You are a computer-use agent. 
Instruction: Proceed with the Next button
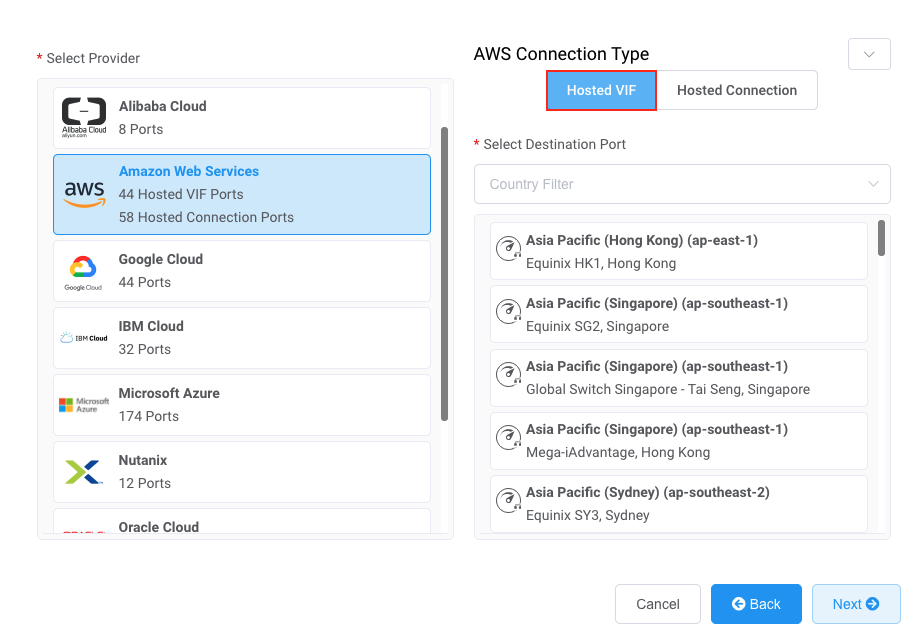856,604
